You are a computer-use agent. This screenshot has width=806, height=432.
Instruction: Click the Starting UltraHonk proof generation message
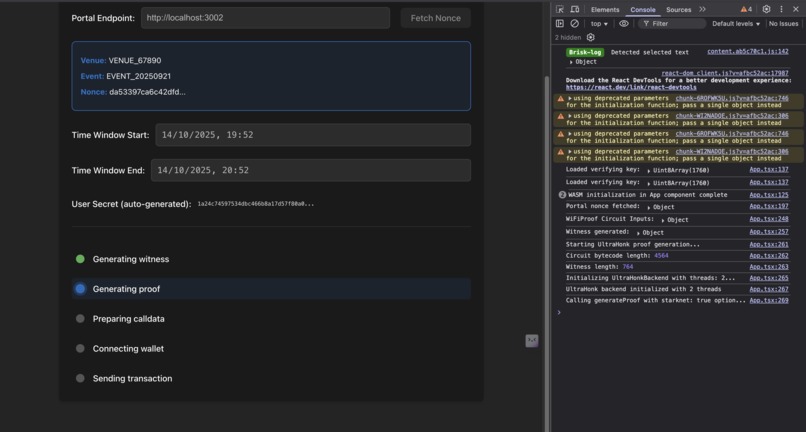point(633,244)
